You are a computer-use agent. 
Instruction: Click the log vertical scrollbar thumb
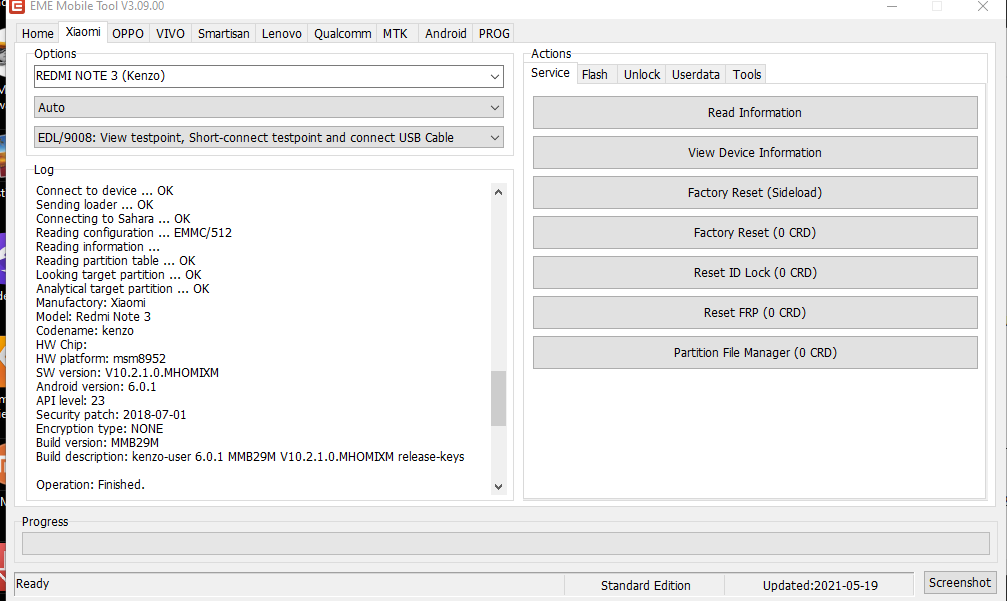click(498, 398)
